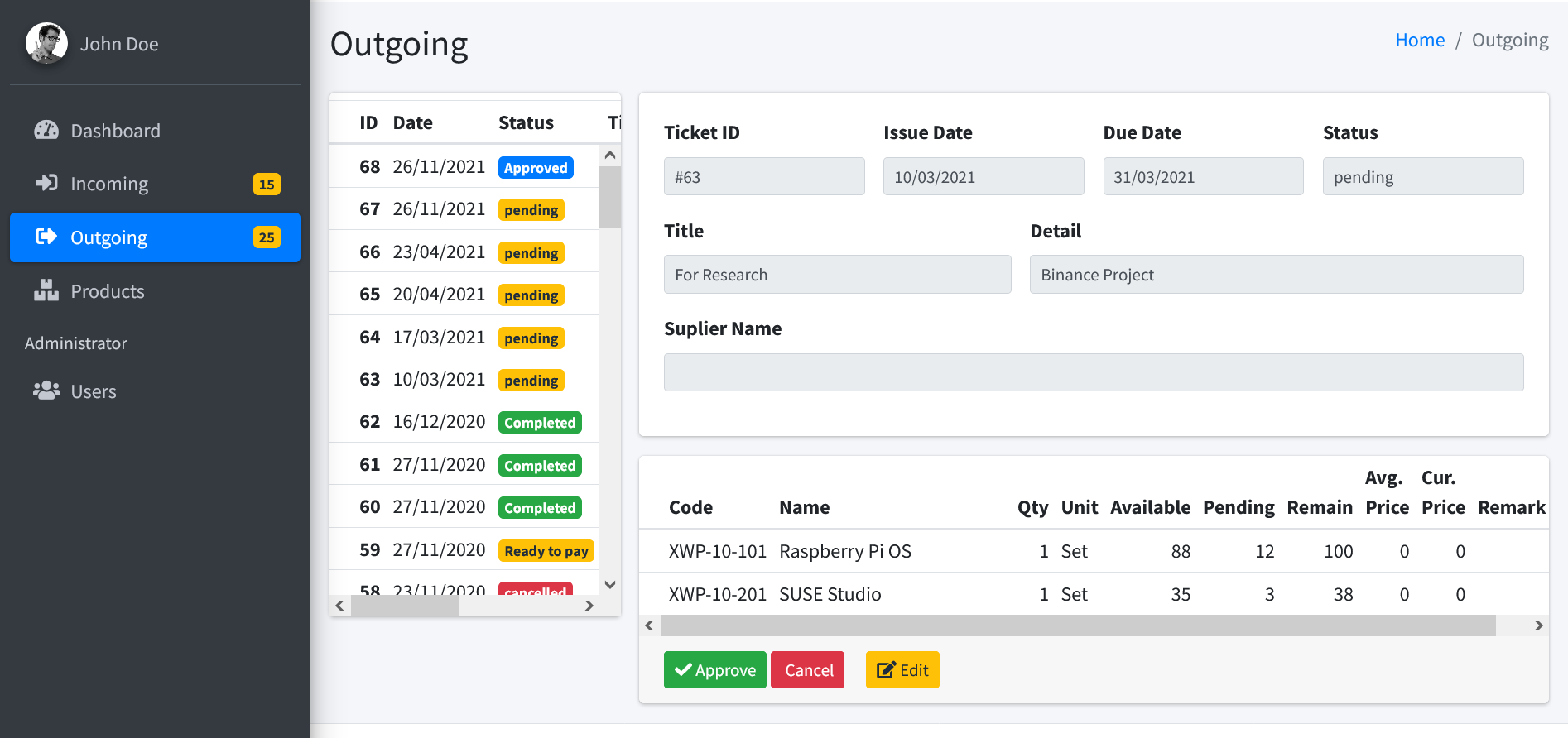Open the Incoming menu item

click(x=155, y=184)
